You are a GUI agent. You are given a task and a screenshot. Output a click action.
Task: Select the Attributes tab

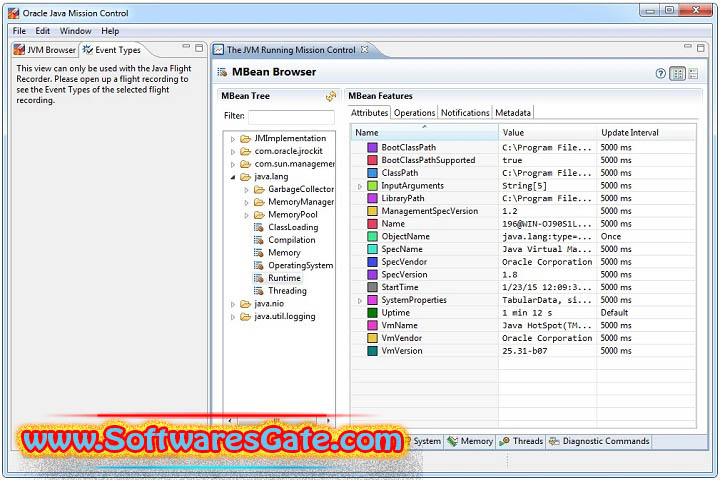(x=369, y=113)
